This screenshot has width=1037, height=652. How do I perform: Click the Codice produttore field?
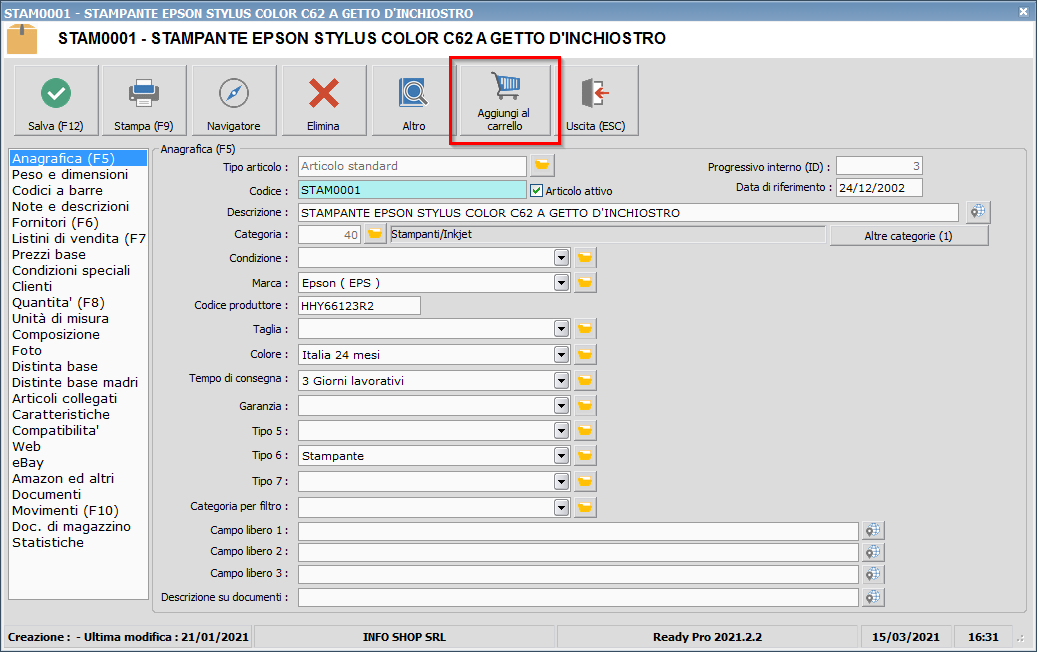coord(359,306)
